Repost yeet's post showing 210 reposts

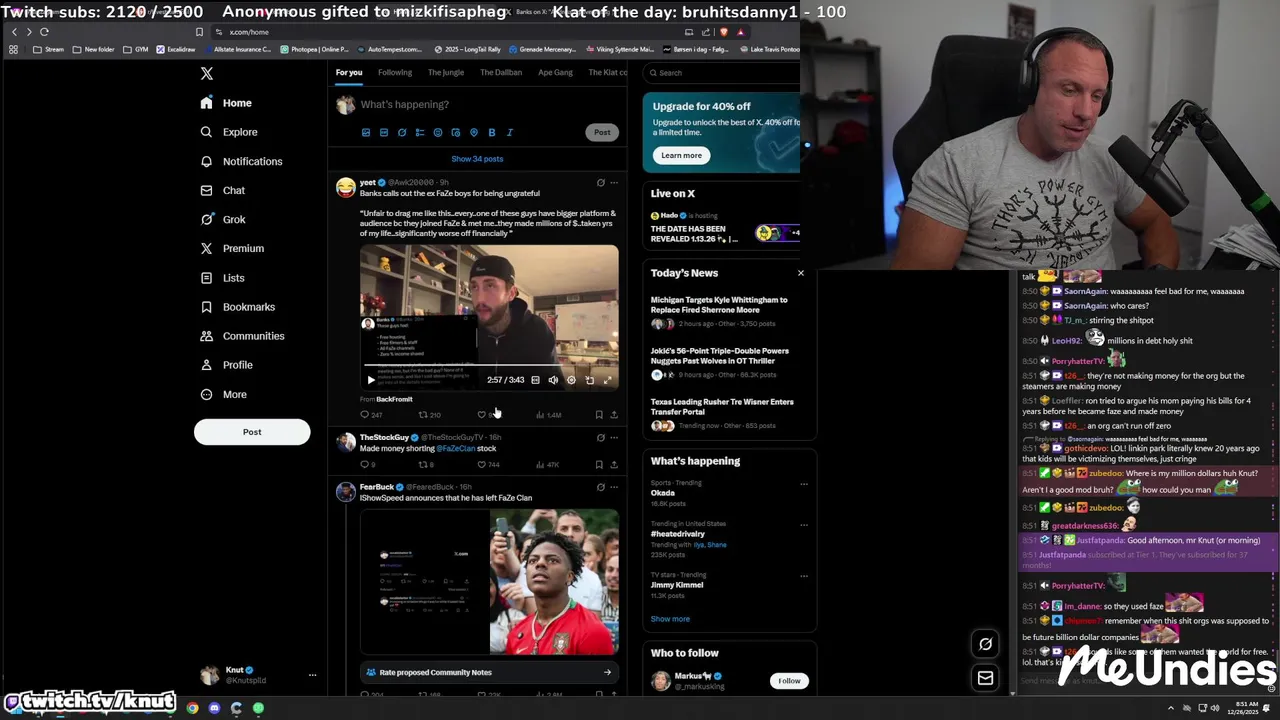(x=429, y=415)
